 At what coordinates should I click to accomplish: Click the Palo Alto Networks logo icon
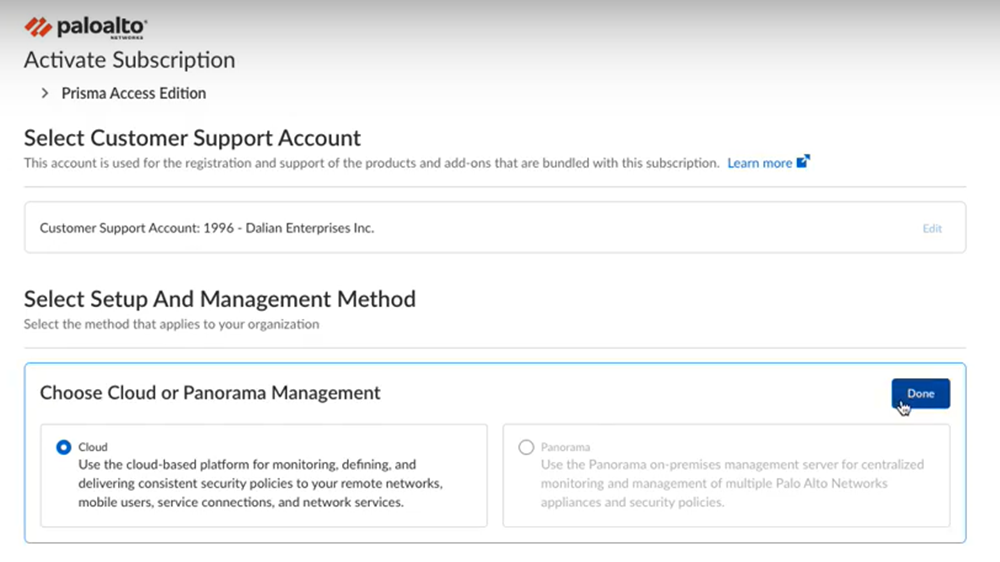coord(38,27)
